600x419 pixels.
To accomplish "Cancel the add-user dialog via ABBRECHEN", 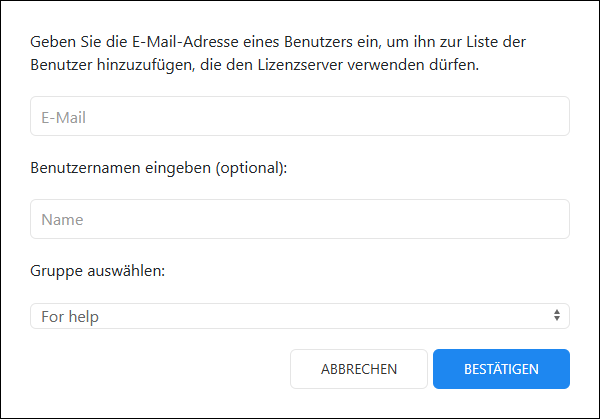I will [x=359, y=369].
